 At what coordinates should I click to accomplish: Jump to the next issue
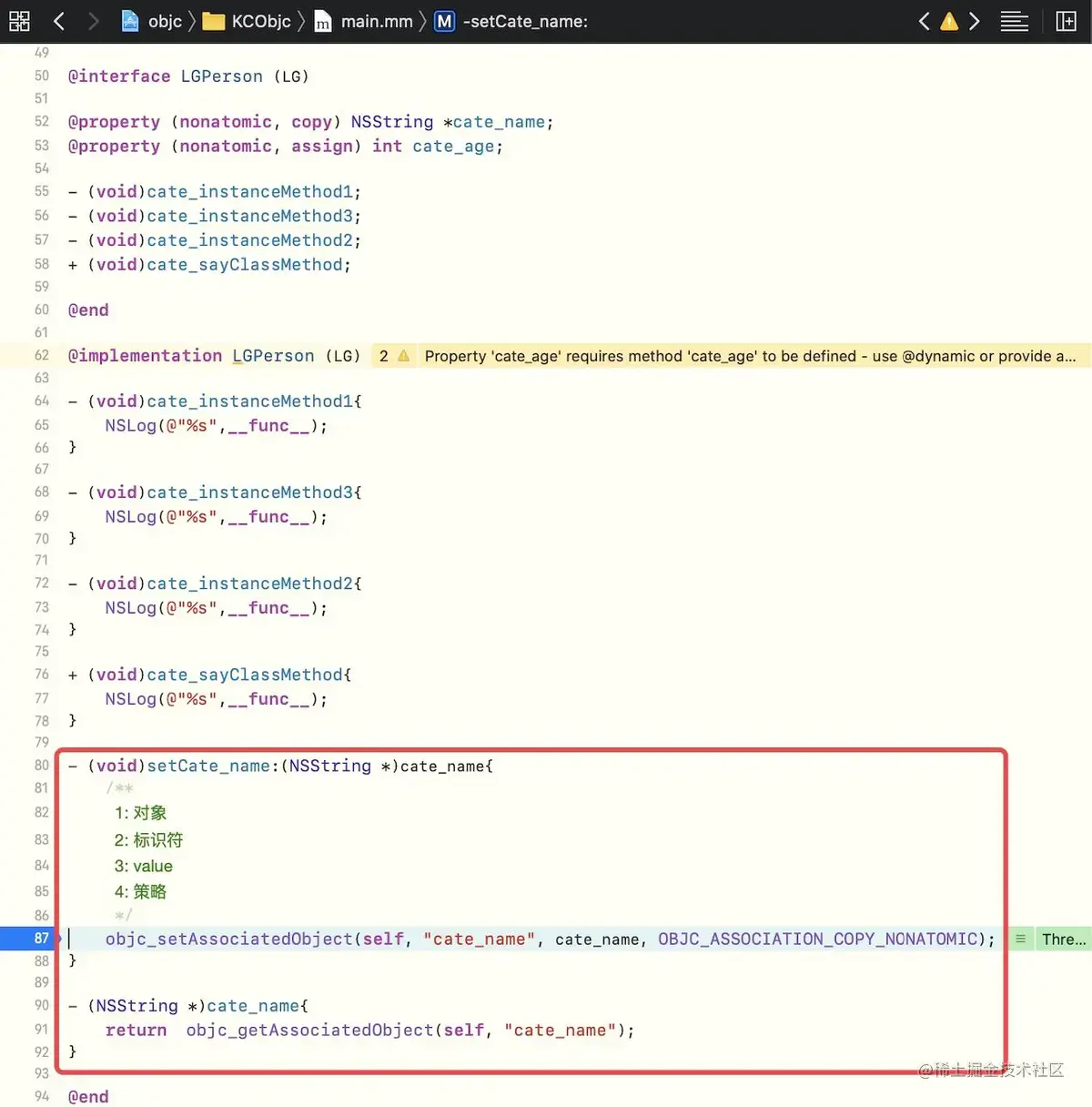click(x=975, y=21)
